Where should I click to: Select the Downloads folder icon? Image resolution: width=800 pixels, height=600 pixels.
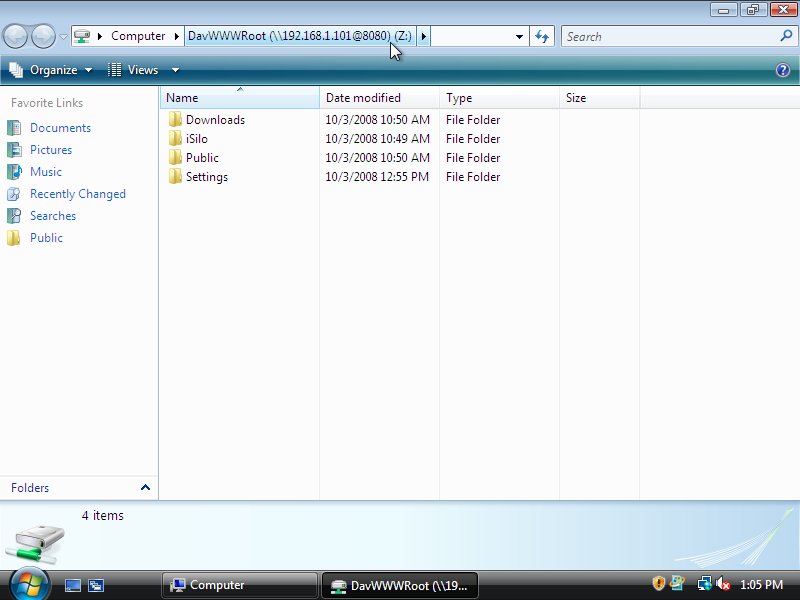tap(175, 119)
